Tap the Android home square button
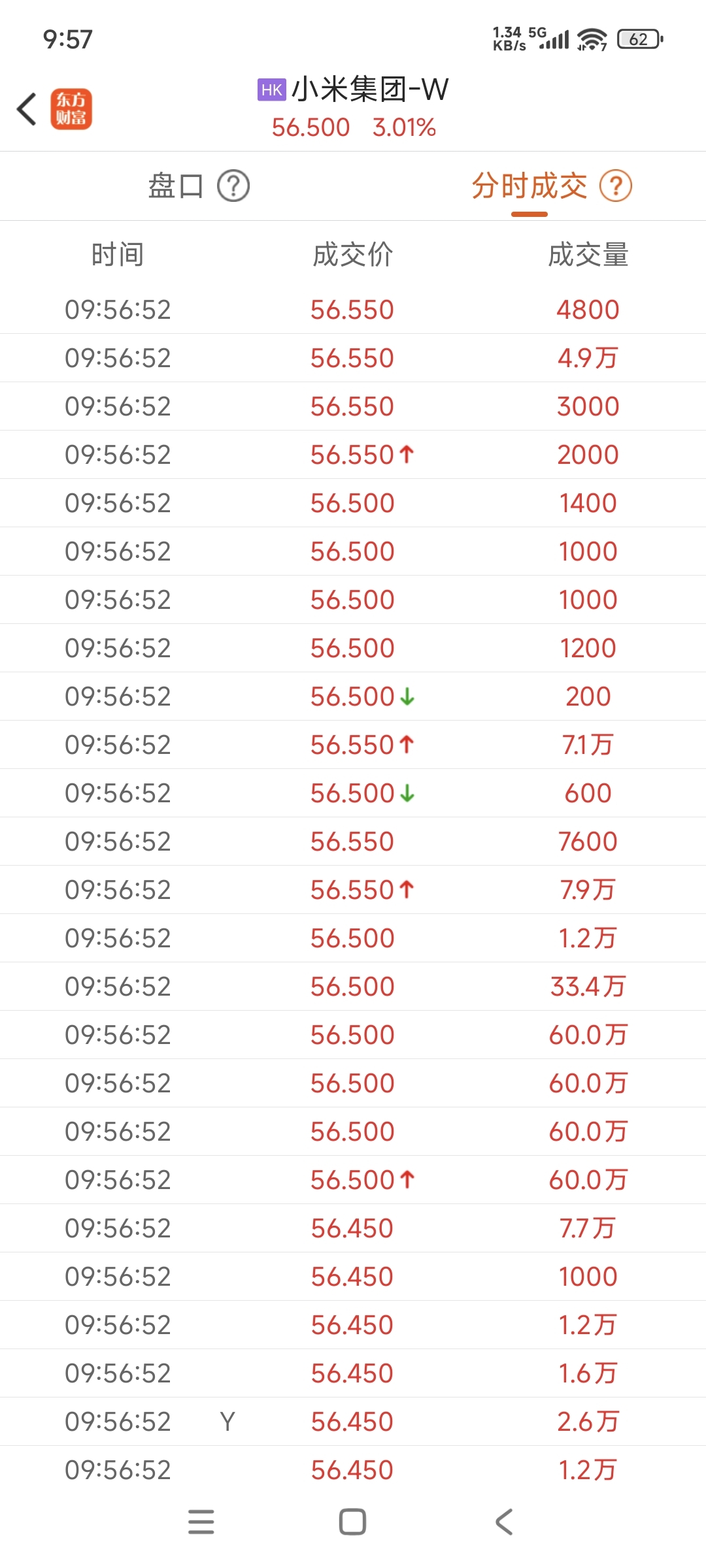Viewport: 706px width, 1568px height. point(352,1522)
